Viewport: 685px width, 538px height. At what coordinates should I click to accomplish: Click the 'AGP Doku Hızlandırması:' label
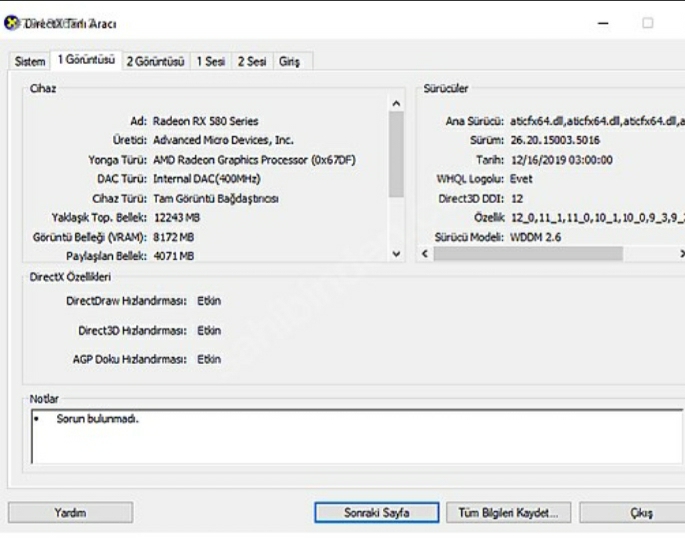(130, 359)
